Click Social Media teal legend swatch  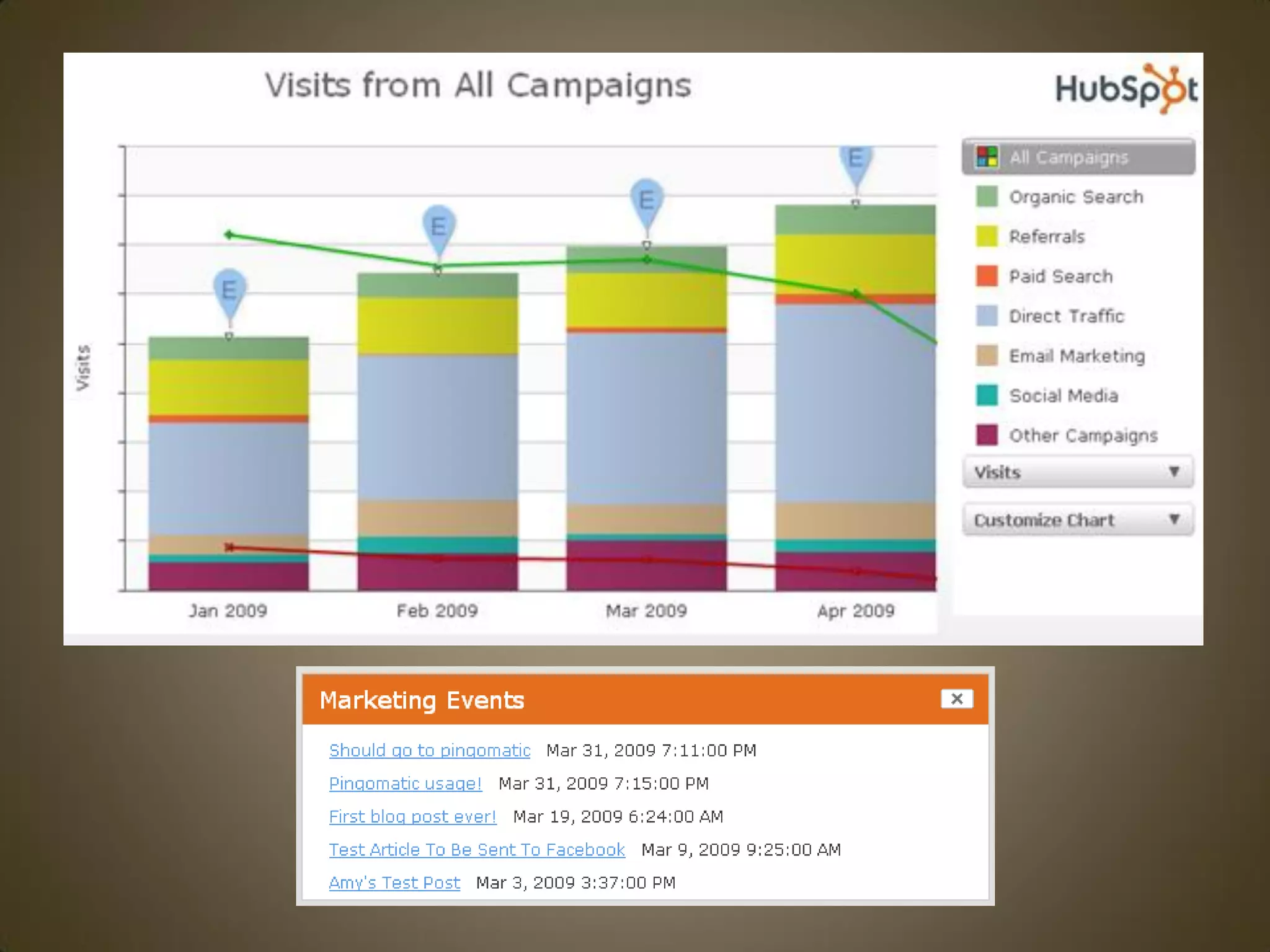987,395
